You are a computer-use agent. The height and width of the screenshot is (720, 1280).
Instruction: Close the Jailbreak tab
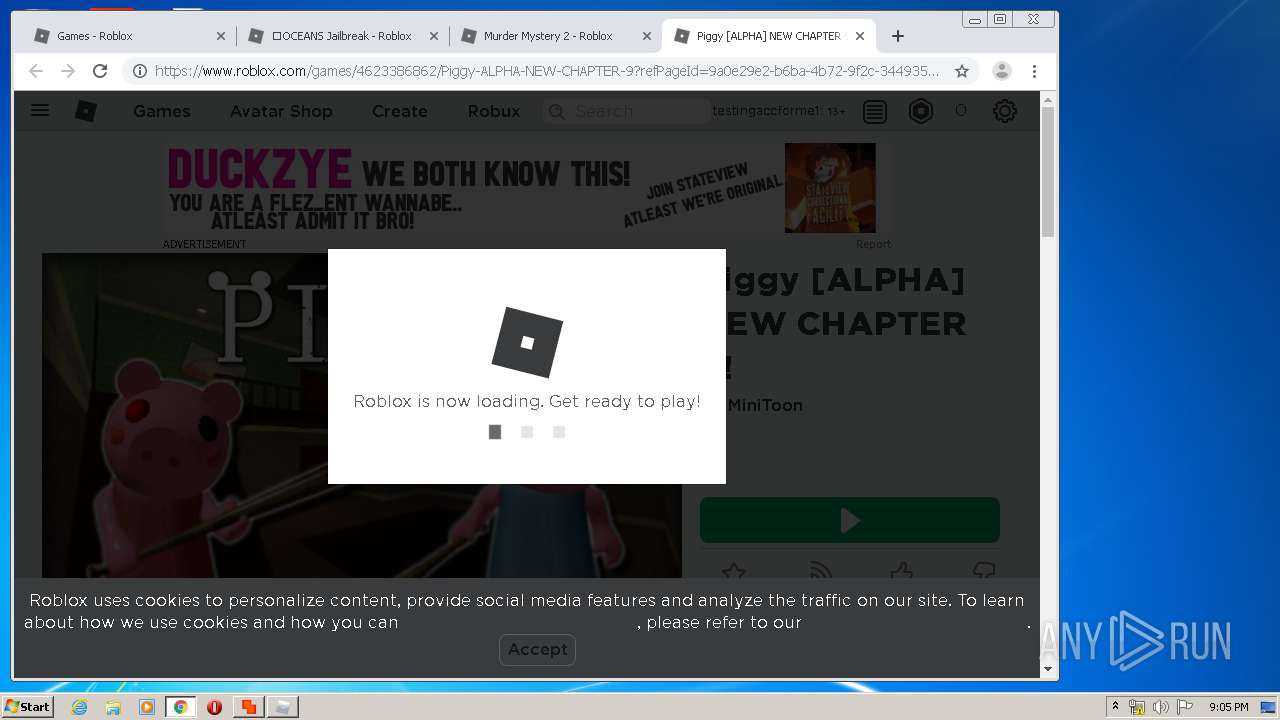434,36
